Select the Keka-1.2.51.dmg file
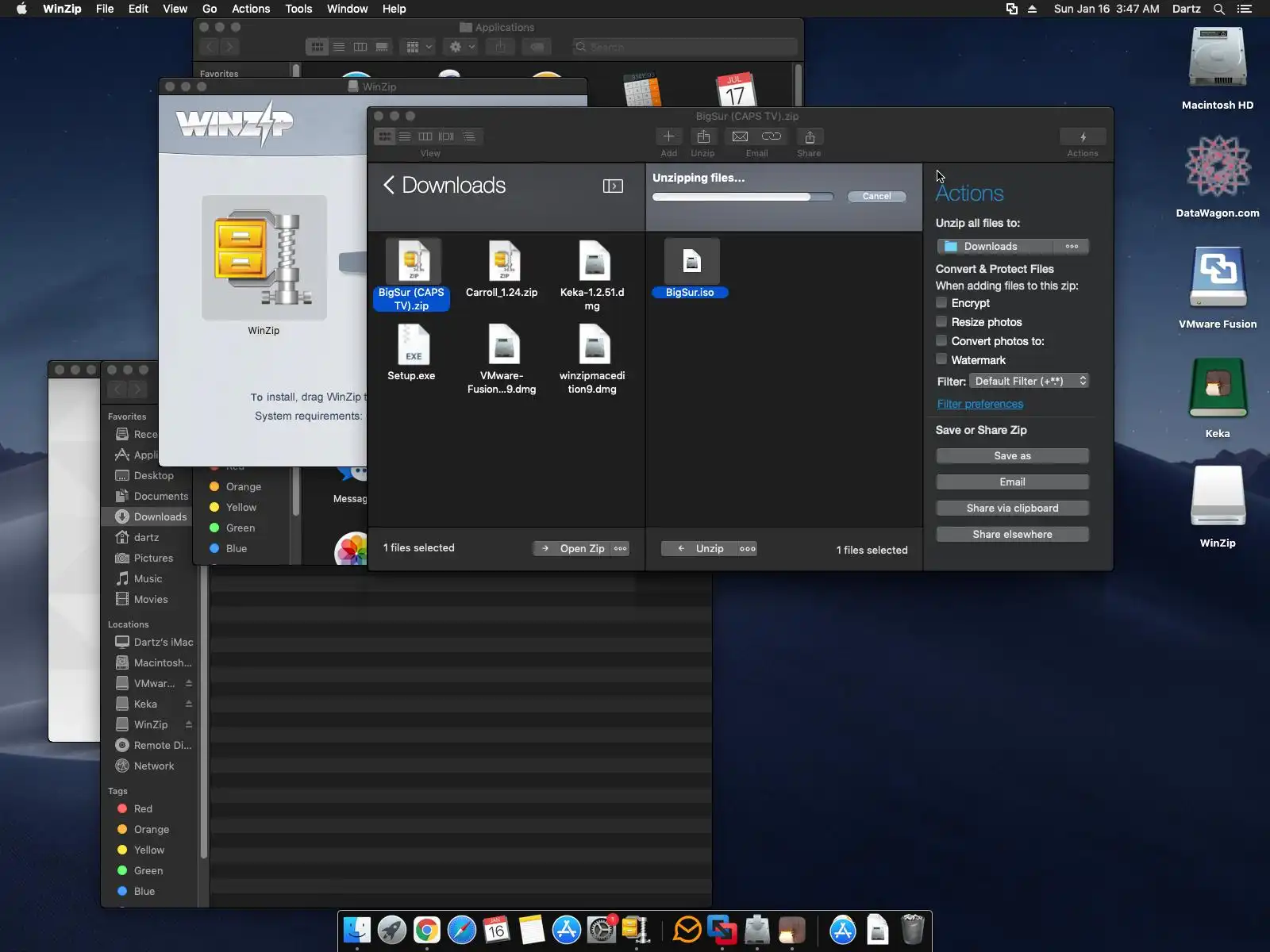The height and width of the screenshot is (952, 1270). pos(592,274)
